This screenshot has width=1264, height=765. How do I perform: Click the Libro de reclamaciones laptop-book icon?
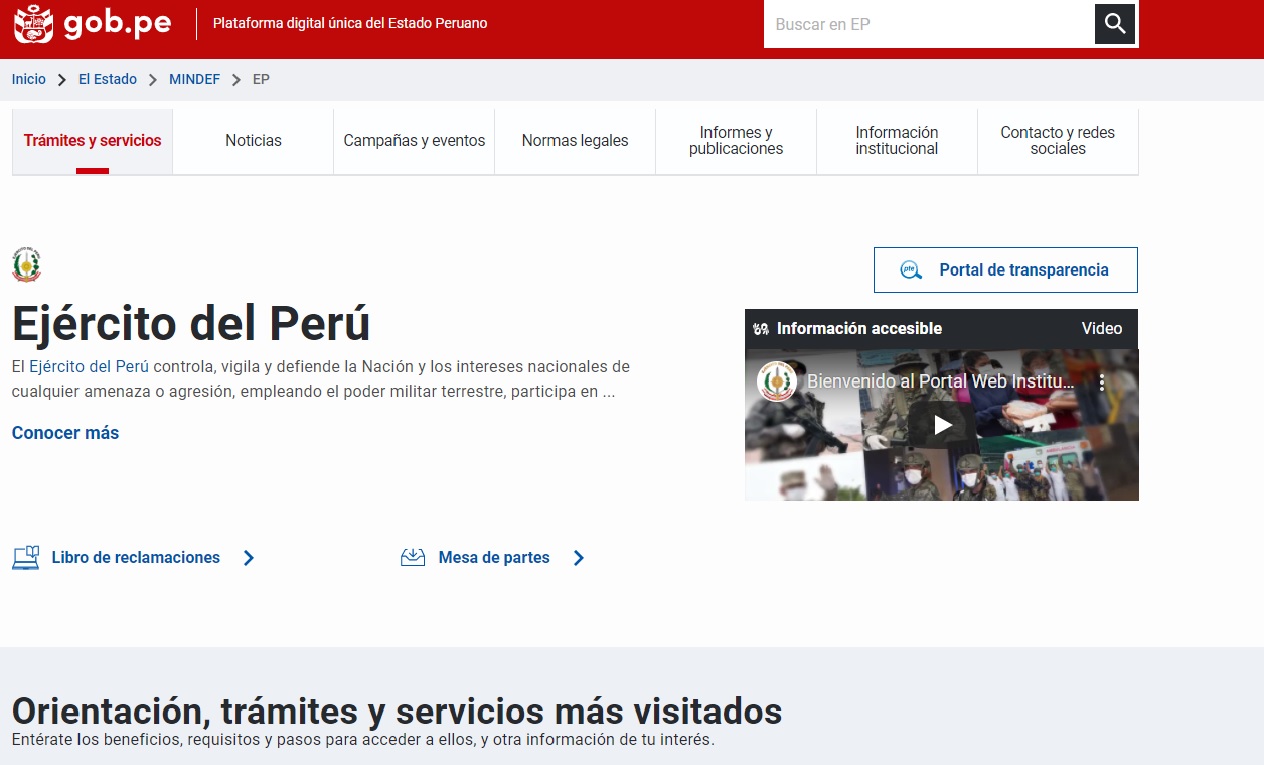pos(26,558)
